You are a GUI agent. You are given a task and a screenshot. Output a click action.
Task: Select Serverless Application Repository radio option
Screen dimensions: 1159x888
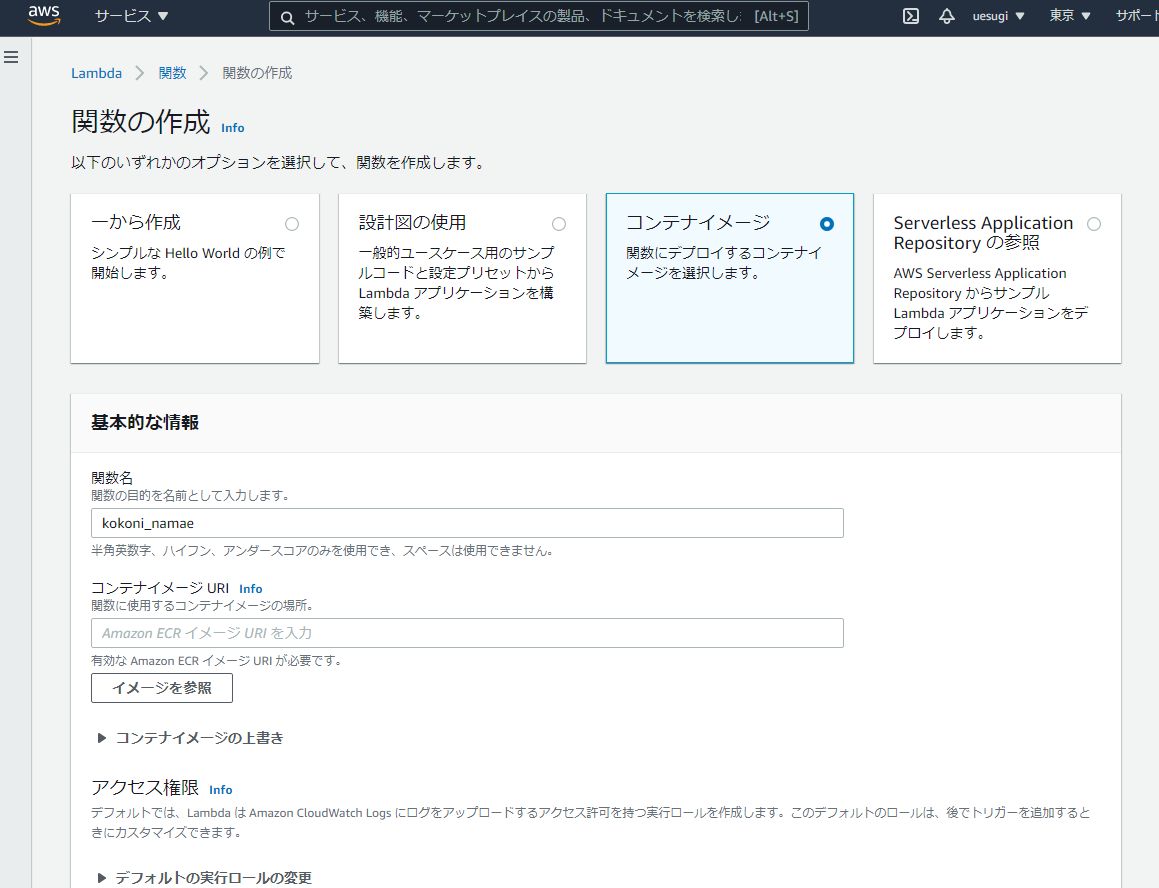tap(1094, 224)
